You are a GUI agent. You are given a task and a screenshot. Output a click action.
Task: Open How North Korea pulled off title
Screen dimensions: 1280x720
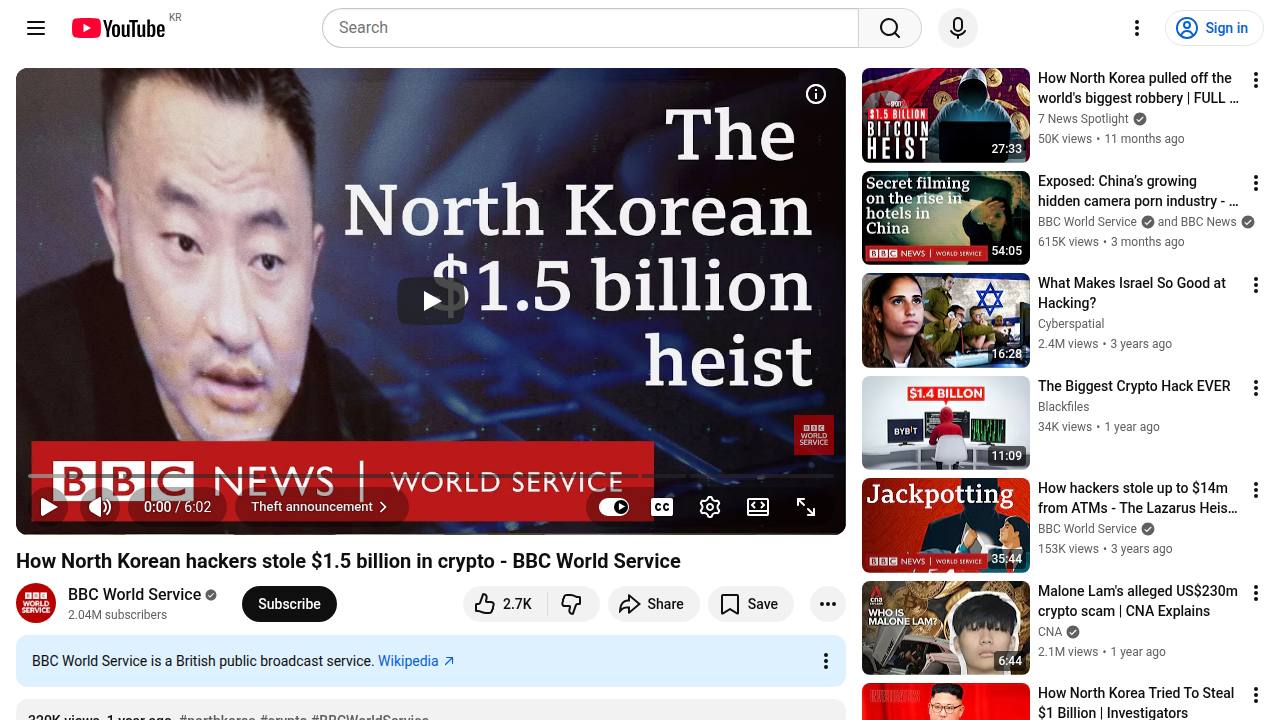[1138, 88]
